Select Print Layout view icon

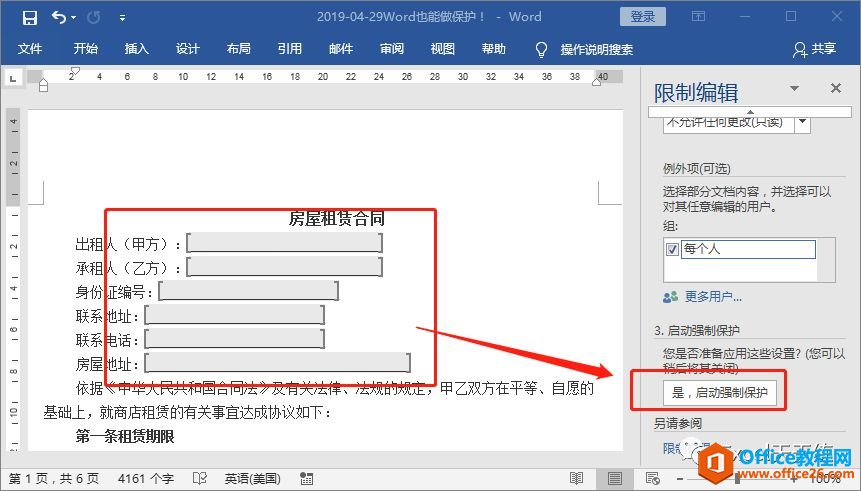coord(615,478)
